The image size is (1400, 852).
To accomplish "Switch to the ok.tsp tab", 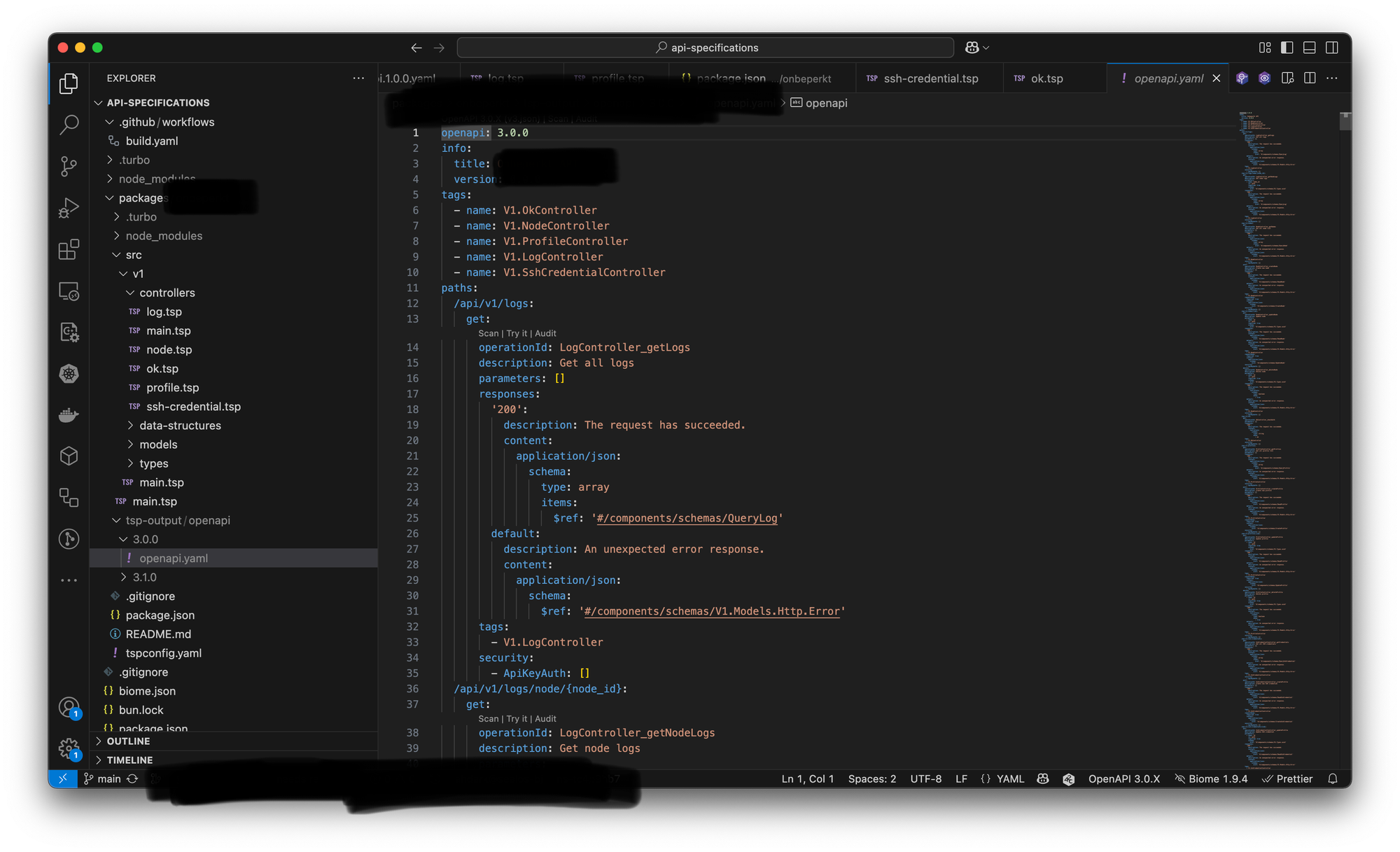I will (x=1054, y=78).
